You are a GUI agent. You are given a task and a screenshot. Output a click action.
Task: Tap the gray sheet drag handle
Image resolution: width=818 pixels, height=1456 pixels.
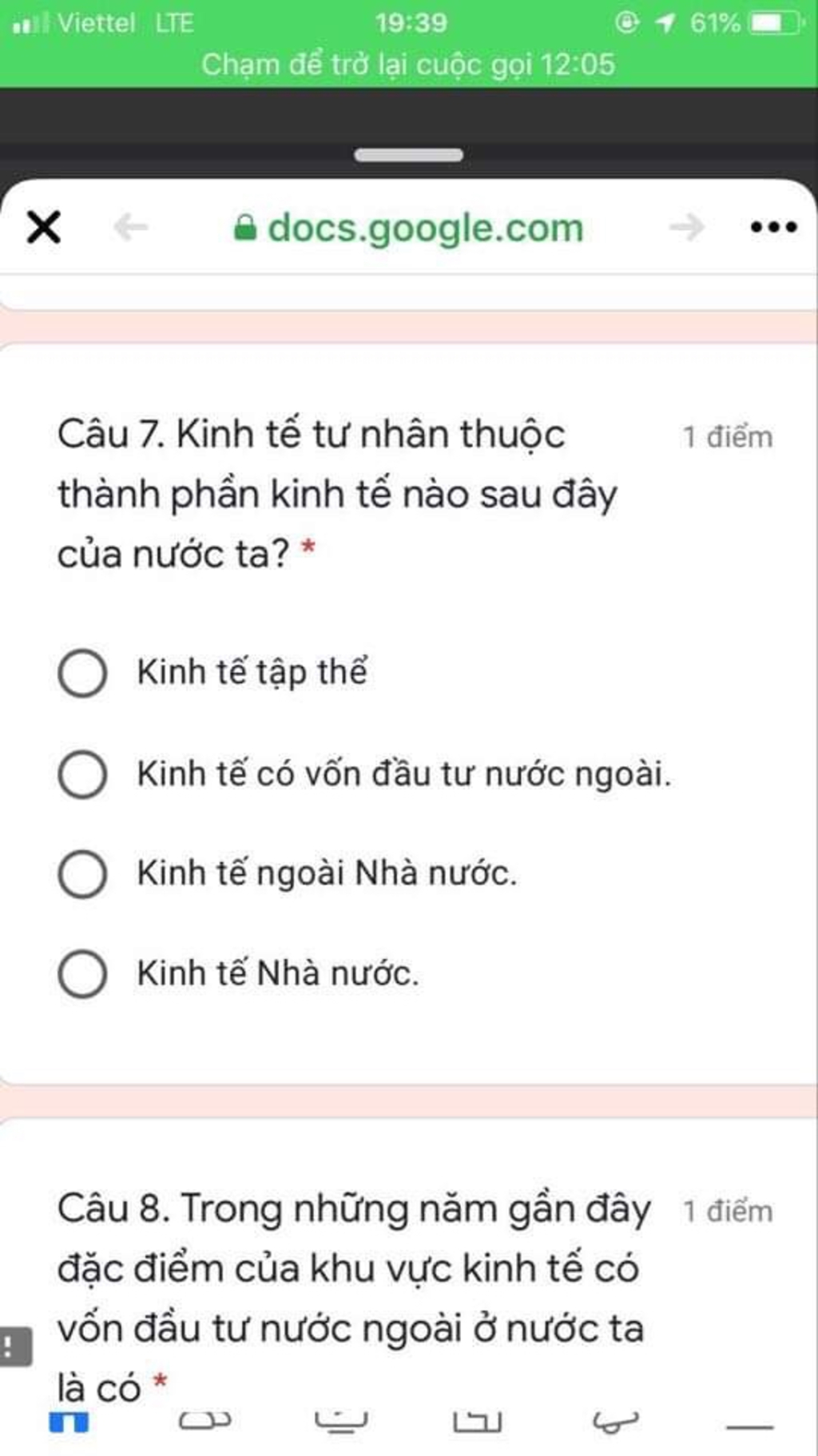click(x=409, y=155)
